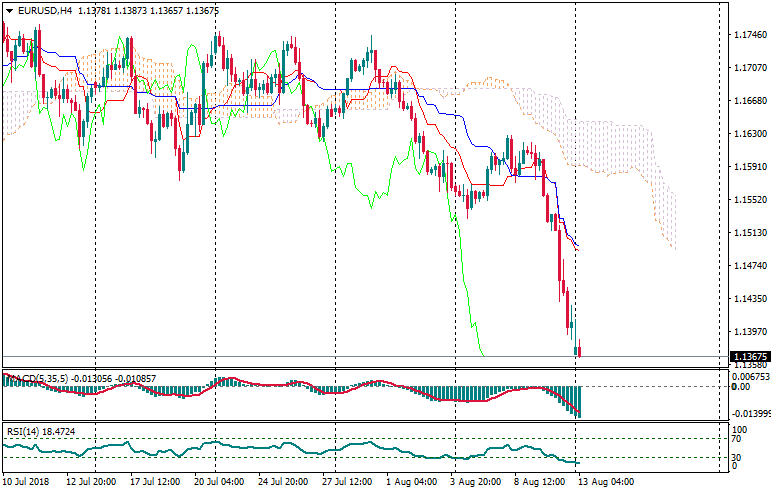
Task: Click the 20 Jul 04:00 time label
Action: (x=218, y=482)
